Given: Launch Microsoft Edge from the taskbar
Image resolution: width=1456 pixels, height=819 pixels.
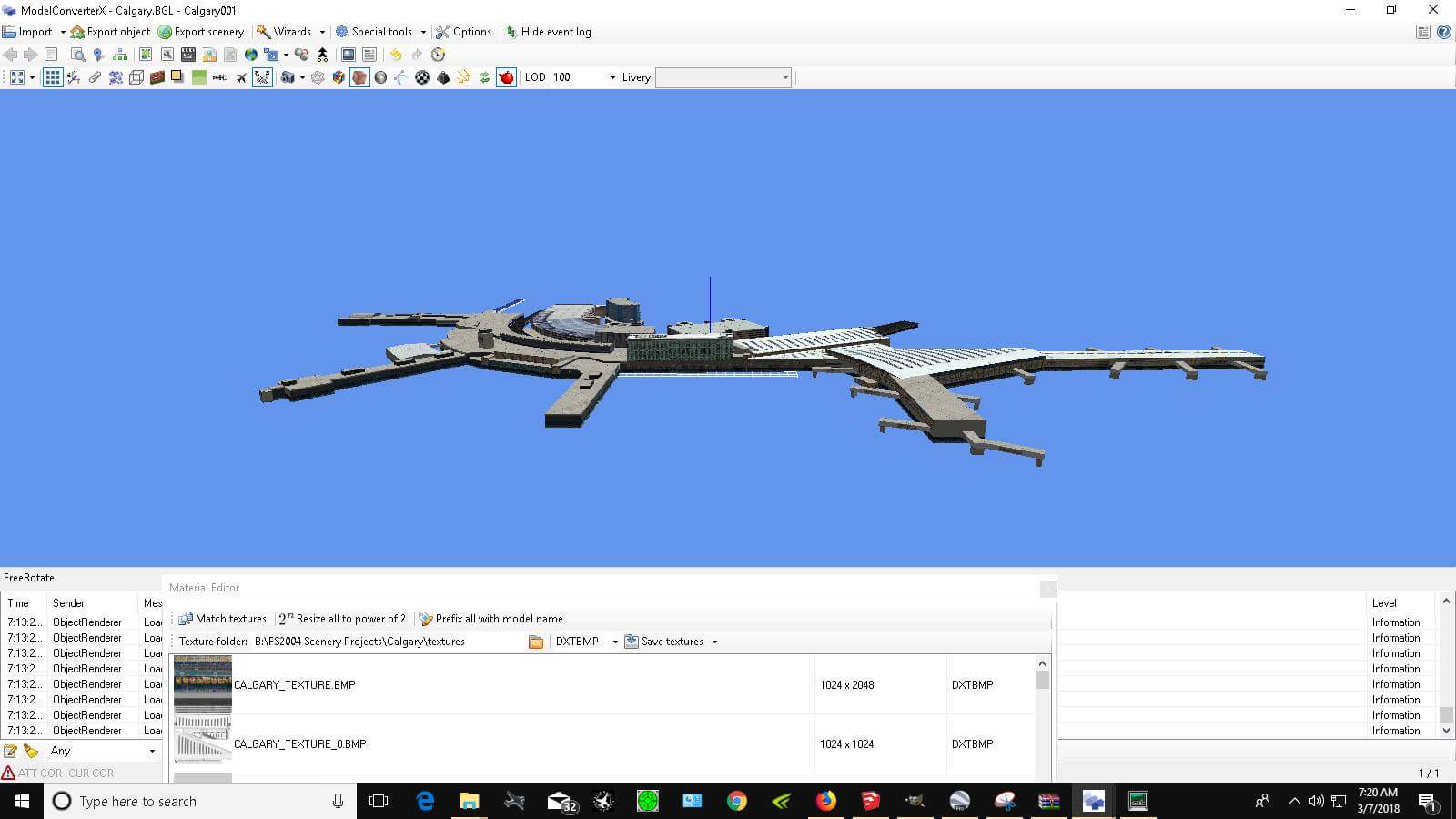Looking at the screenshot, I should click(x=425, y=801).
